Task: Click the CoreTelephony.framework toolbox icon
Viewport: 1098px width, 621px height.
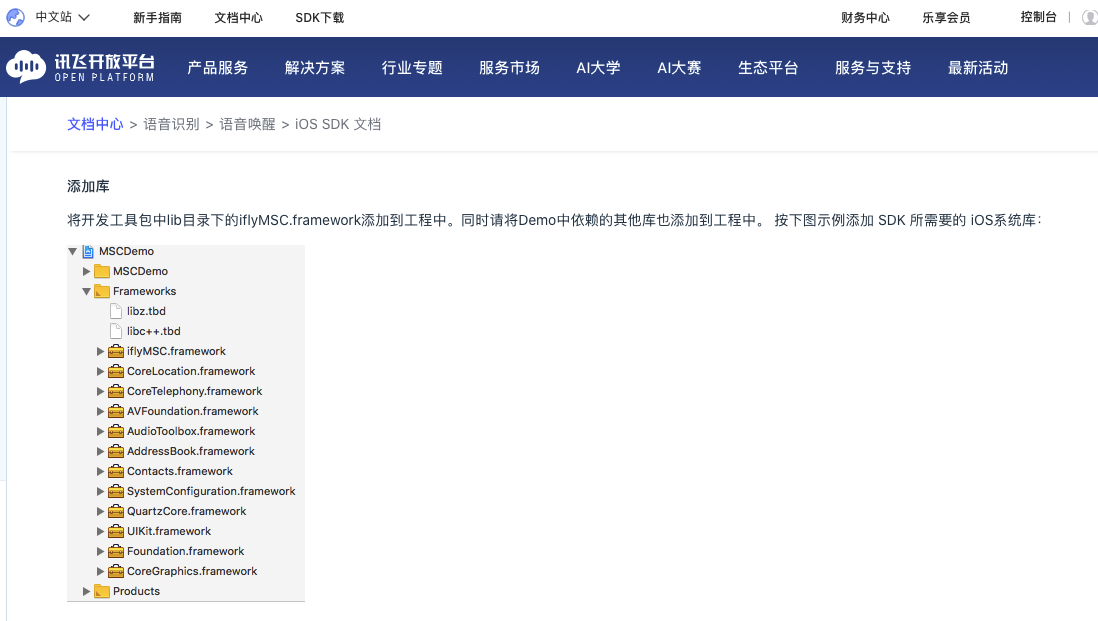Action: [116, 391]
